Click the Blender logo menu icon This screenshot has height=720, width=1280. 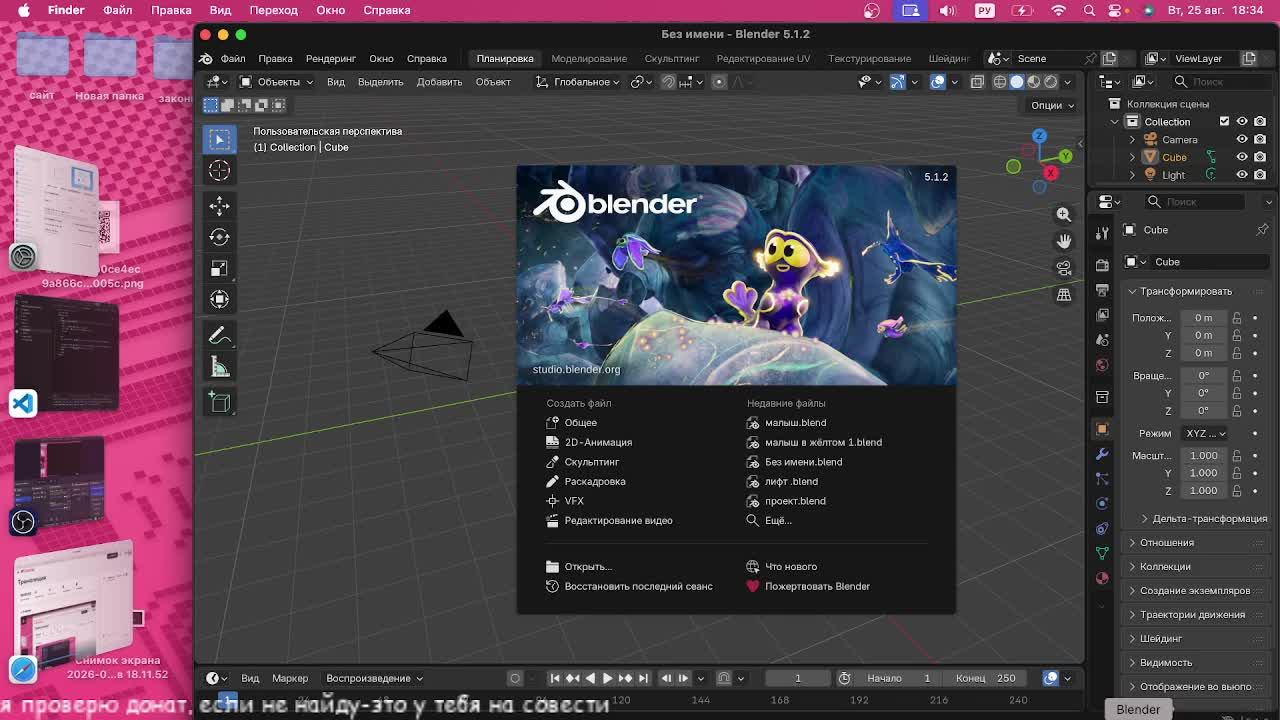(x=206, y=58)
